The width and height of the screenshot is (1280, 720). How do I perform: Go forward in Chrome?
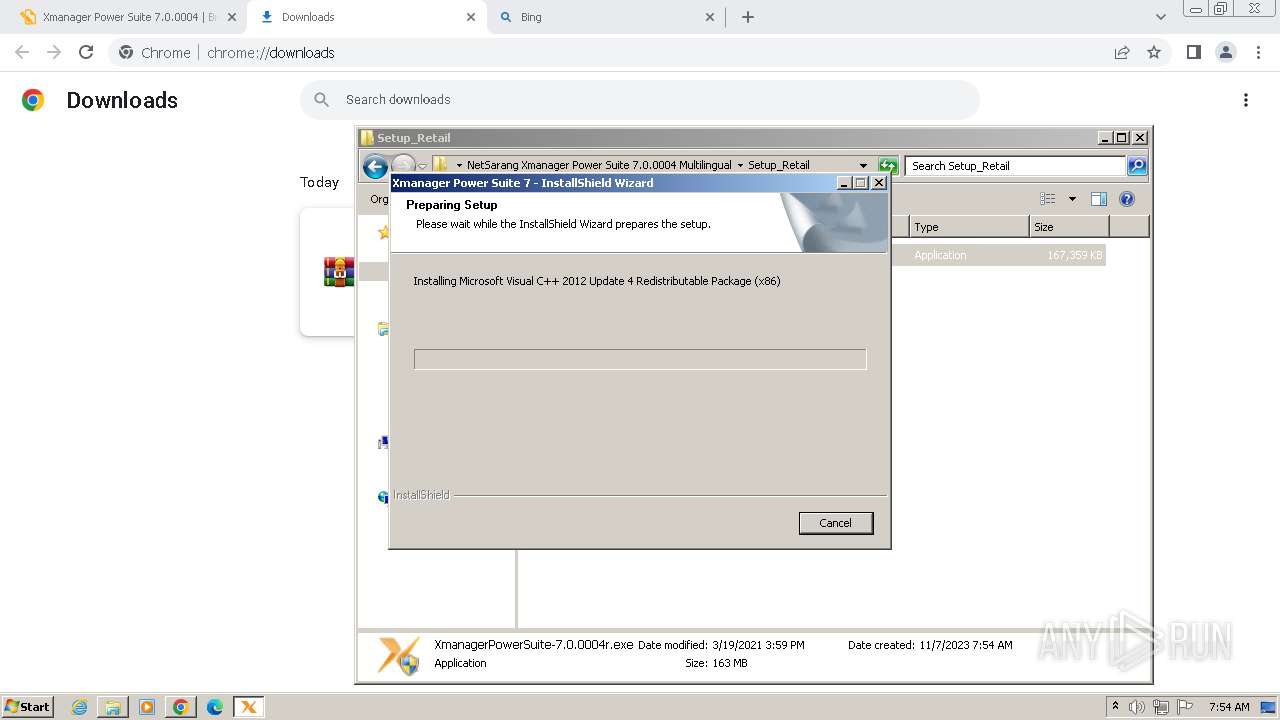(x=54, y=52)
